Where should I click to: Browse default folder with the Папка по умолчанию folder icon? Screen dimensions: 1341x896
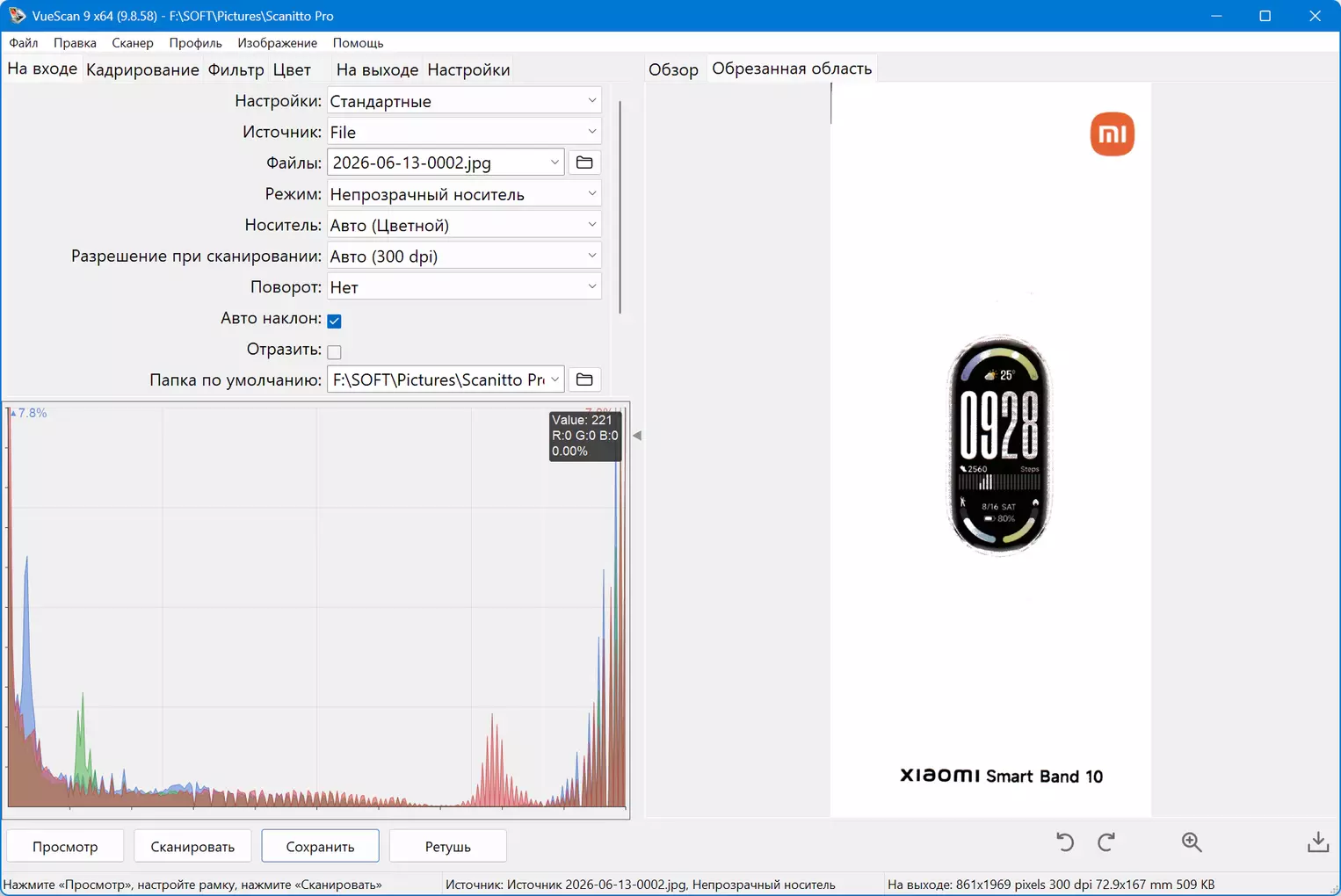[584, 379]
